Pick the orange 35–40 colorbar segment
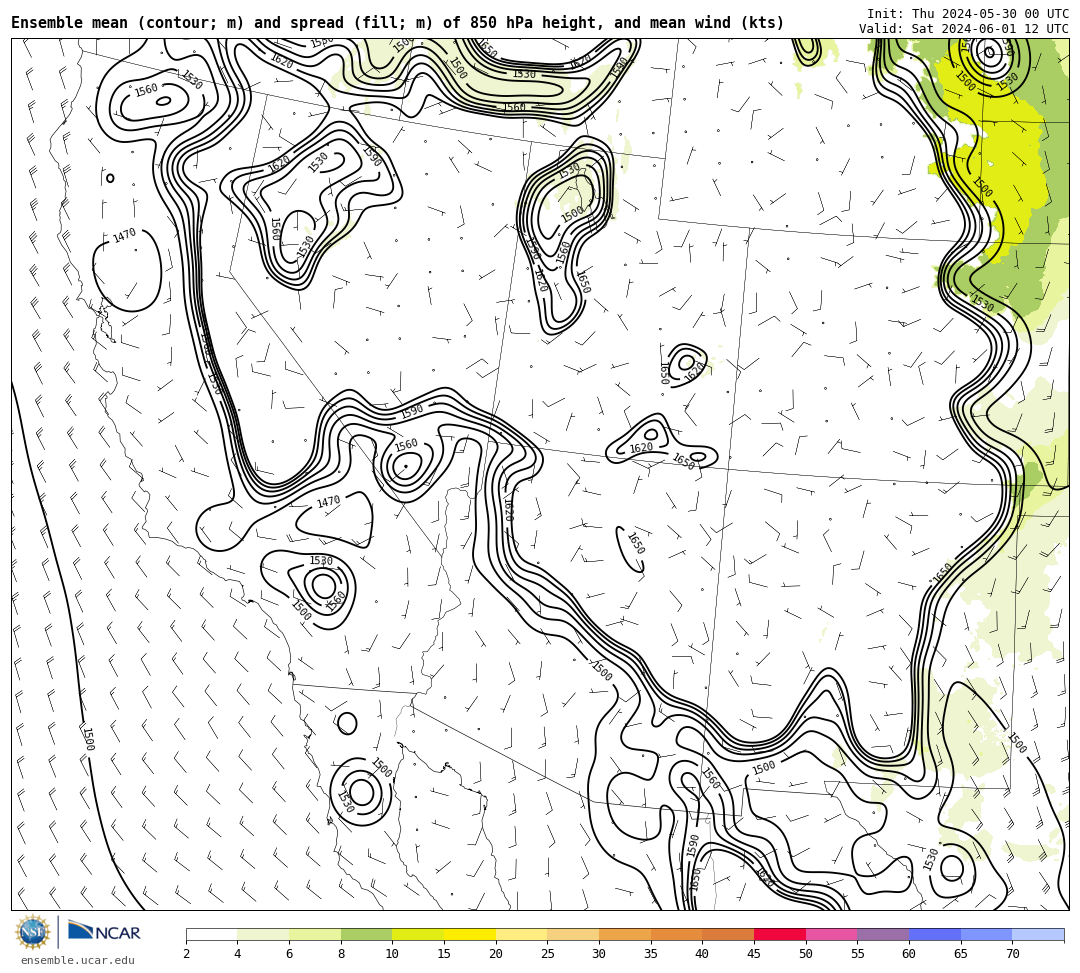 coord(676,934)
